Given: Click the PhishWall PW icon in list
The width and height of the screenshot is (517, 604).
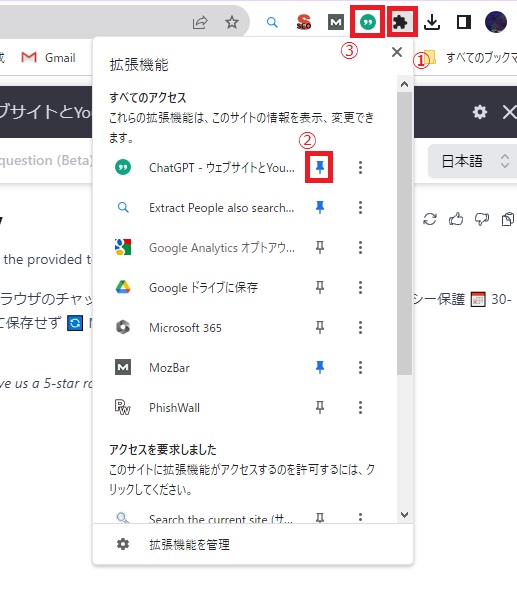Looking at the screenshot, I should pos(123,408).
